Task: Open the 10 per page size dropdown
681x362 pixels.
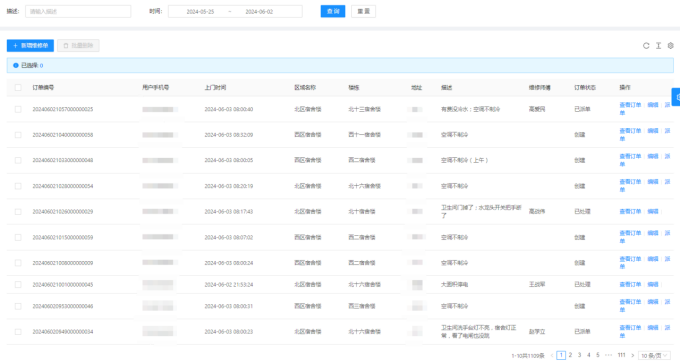Action: [x=654, y=355]
